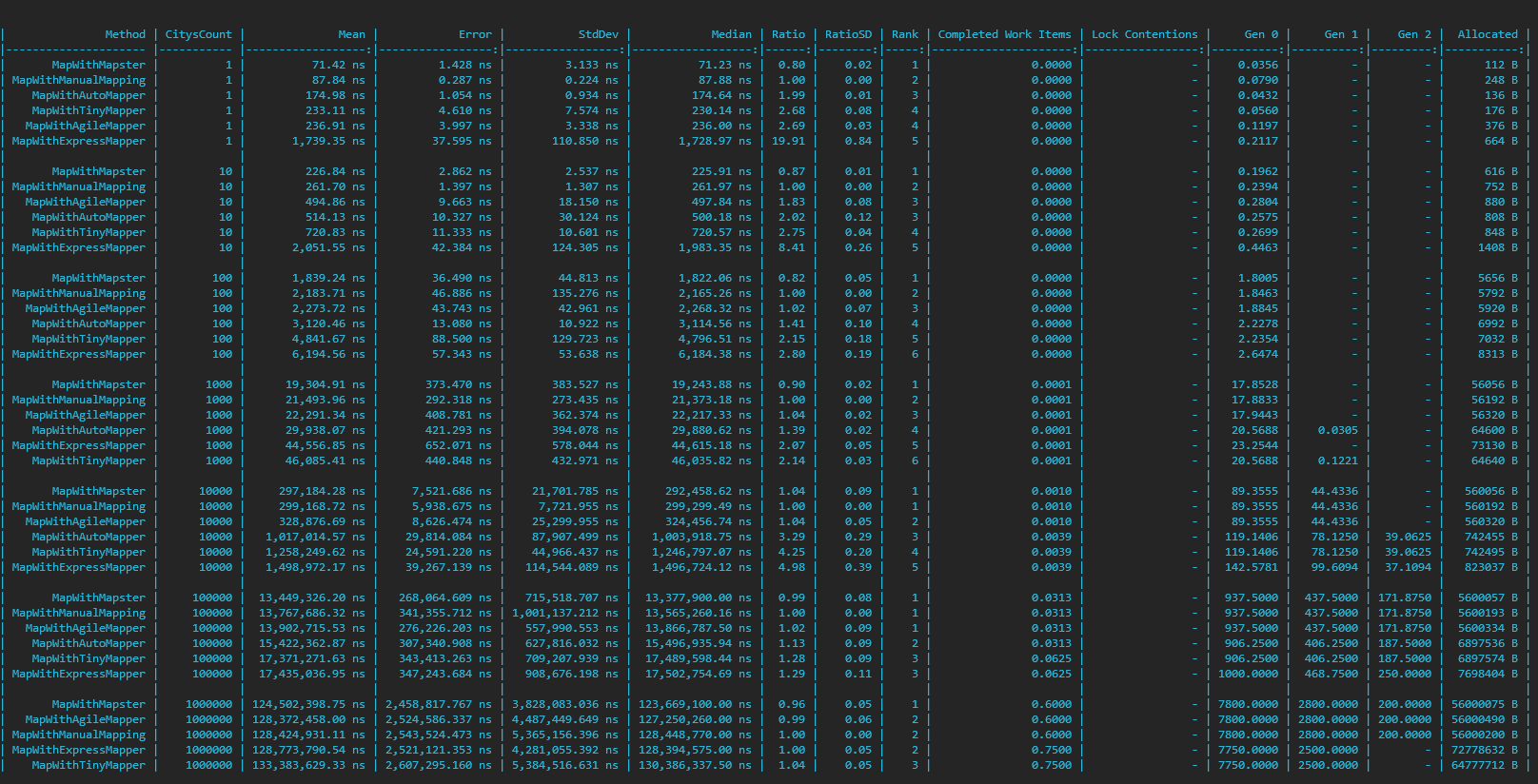The height and width of the screenshot is (784, 1538).
Task: Click the mean value '71.42 ns'
Action: pos(338,65)
